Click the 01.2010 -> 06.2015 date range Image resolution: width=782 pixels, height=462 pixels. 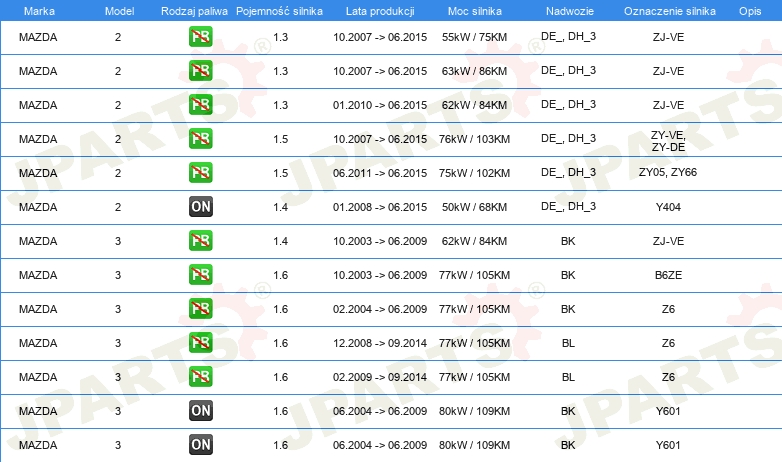coord(380,105)
